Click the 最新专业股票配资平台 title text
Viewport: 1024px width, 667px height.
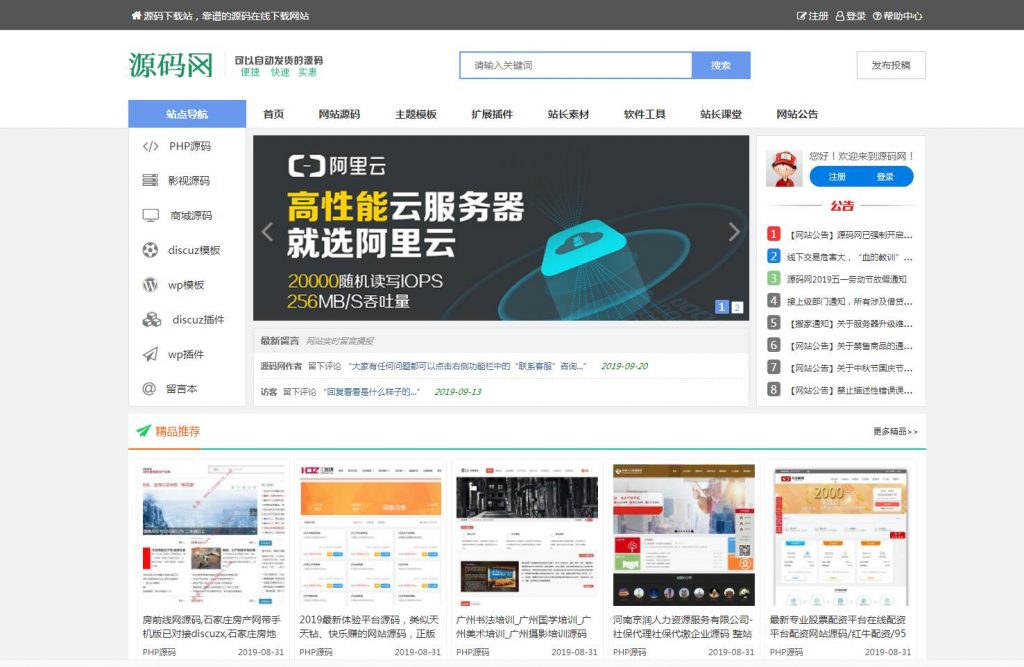838,626
